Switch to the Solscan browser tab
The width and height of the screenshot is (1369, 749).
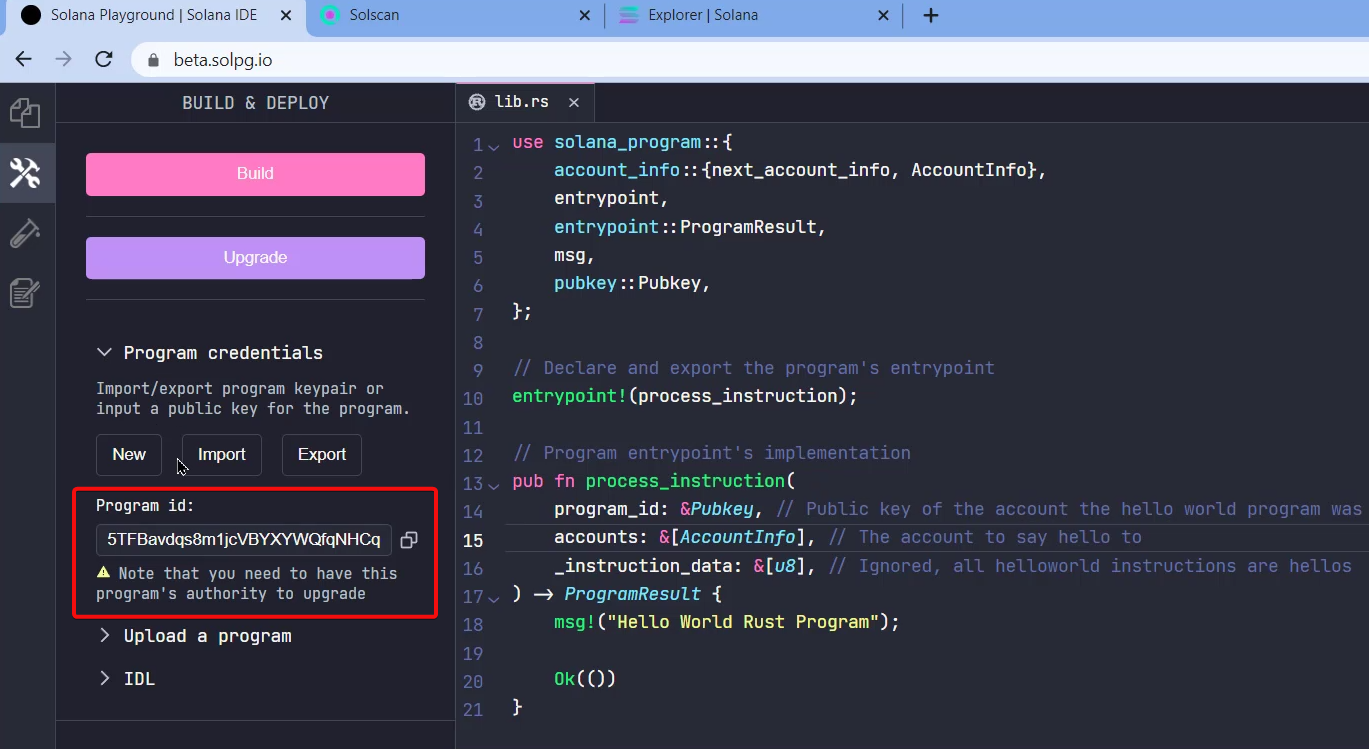click(x=455, y=16)
